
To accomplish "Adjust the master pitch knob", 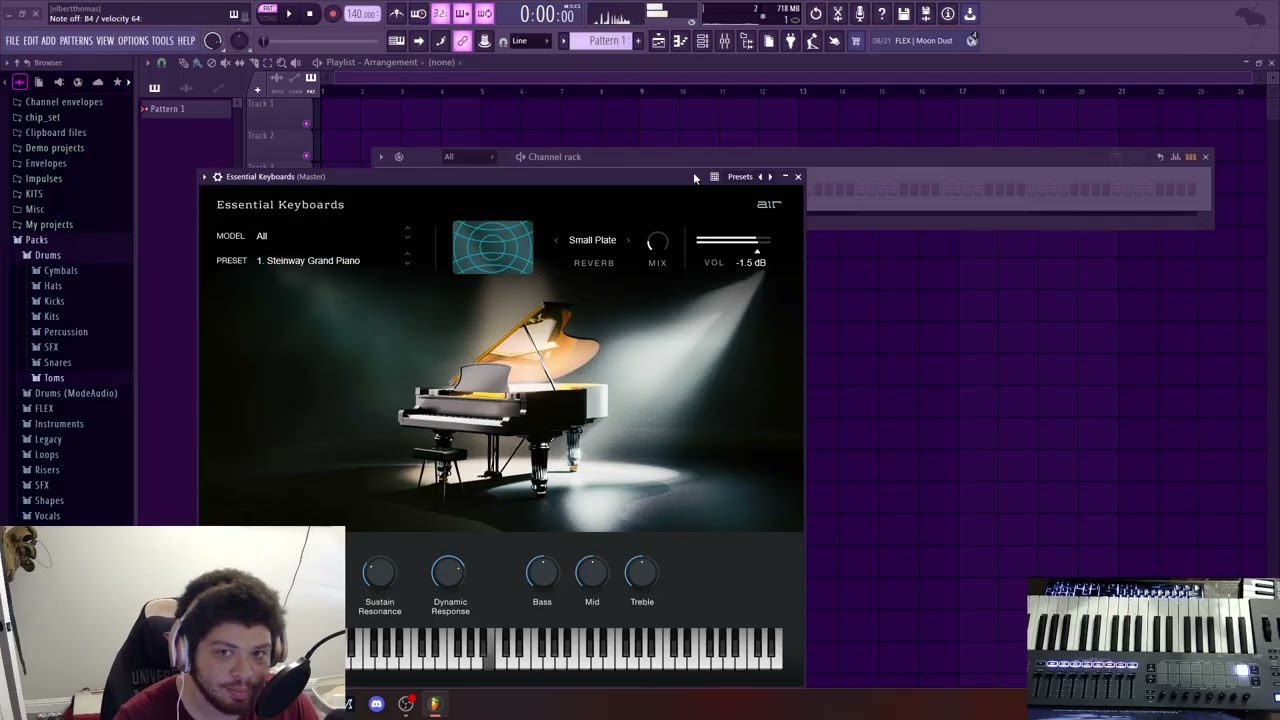I will (x=239, y=41).
